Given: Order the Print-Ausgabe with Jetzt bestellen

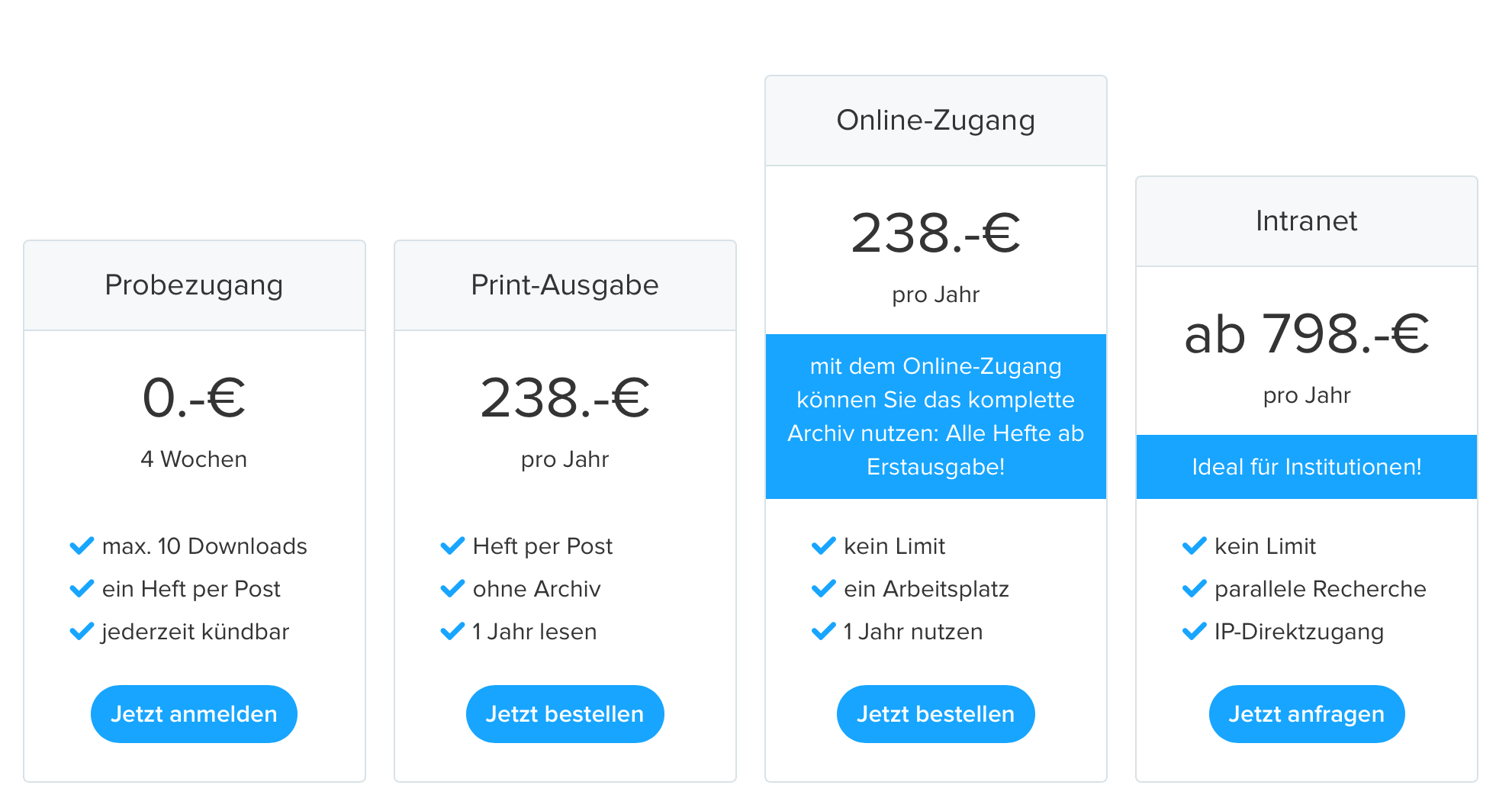Looking at the screenshot, I should click(565, 714).
